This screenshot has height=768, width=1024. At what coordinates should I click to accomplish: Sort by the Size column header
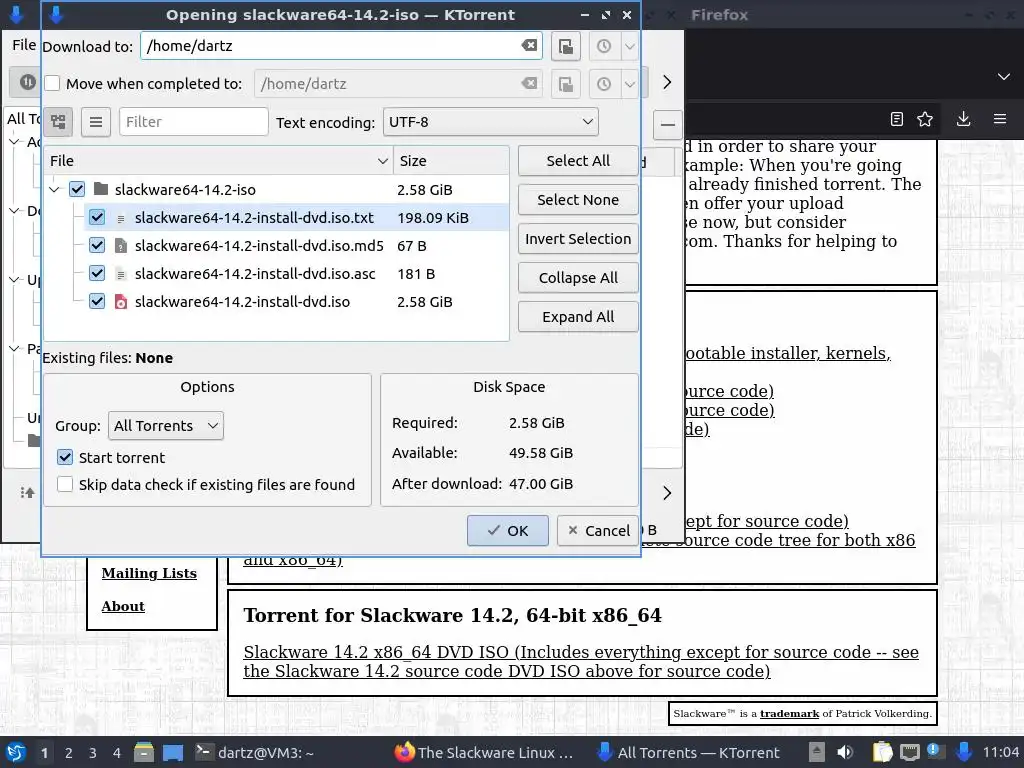(x=451, y=161)
